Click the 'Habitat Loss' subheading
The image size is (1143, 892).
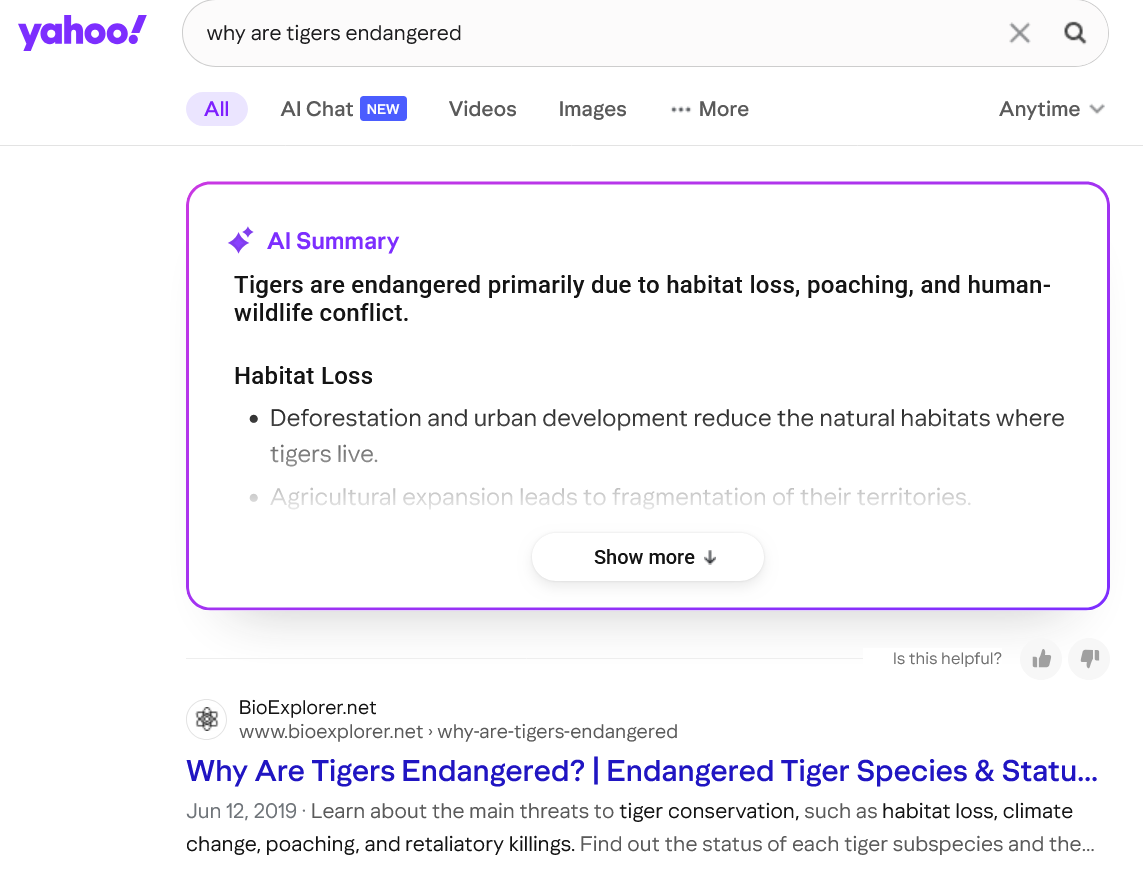pyautogui.click(x=303, y=375)
